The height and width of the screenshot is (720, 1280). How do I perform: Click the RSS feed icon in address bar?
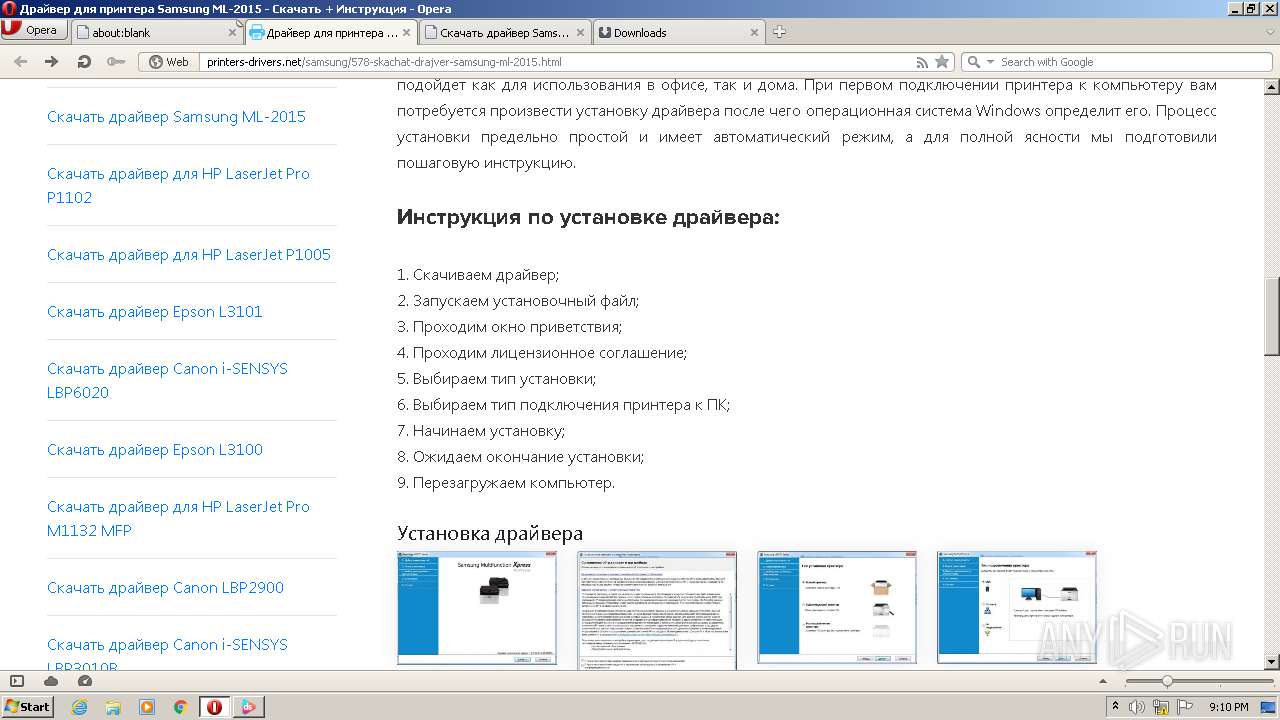[x=922, y=62]
